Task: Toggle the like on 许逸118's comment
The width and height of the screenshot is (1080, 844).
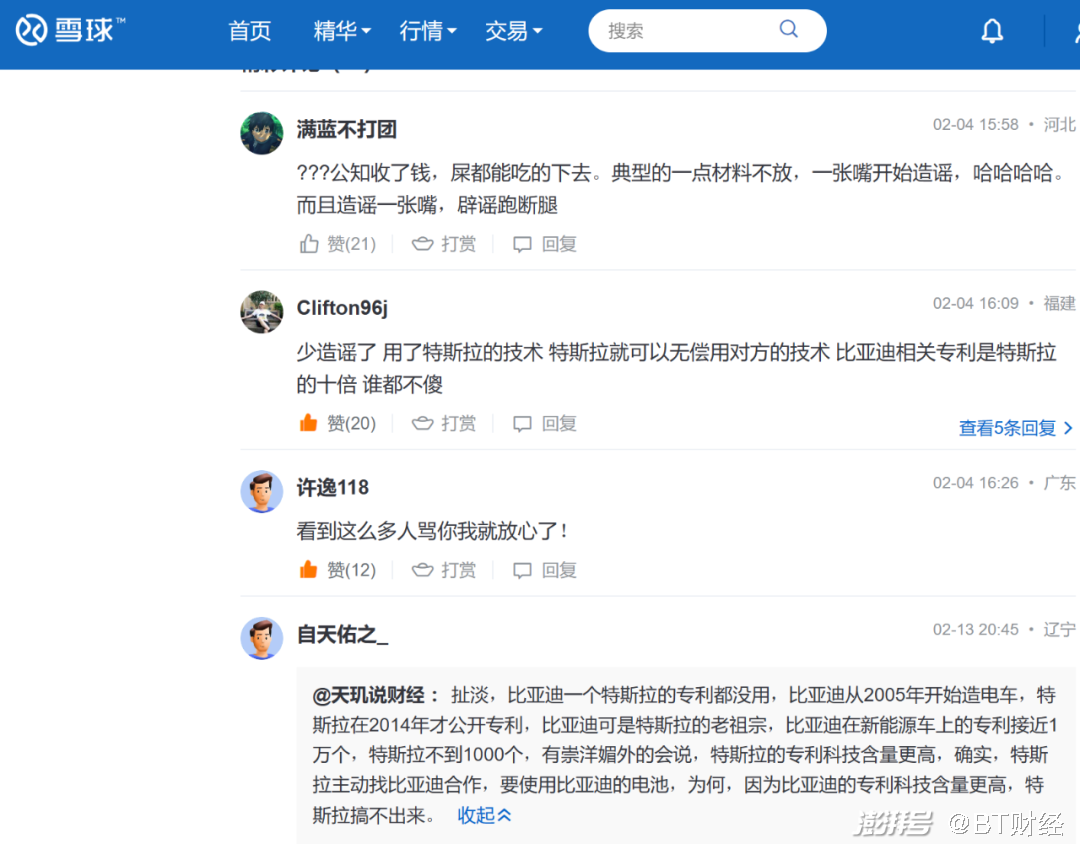Action: (x=309, y=569)
